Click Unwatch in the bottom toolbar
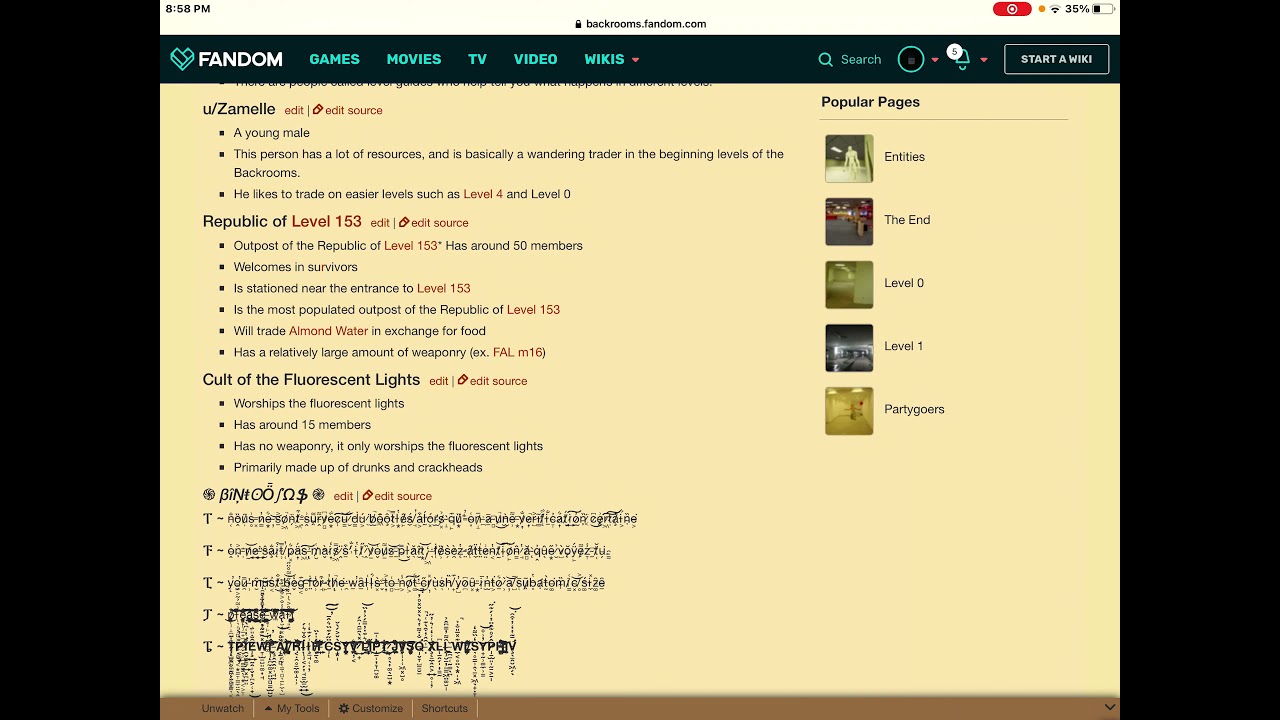The height and width of the screenshot is (720, 1280). click(x=222, y=708)
